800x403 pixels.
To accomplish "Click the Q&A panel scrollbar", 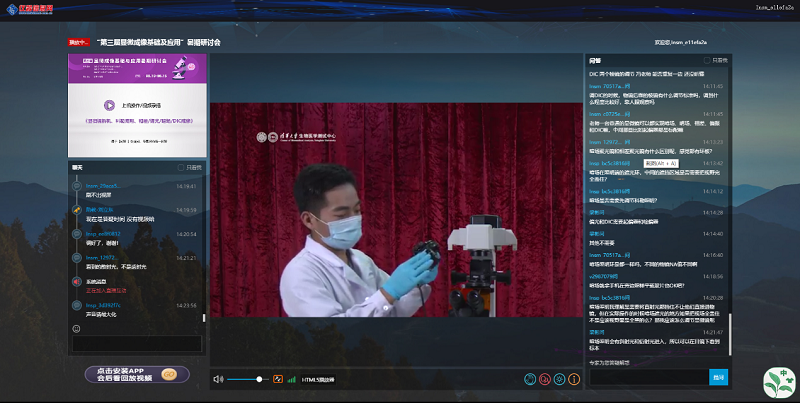I will pyautogui.click(x=731, y=330).
